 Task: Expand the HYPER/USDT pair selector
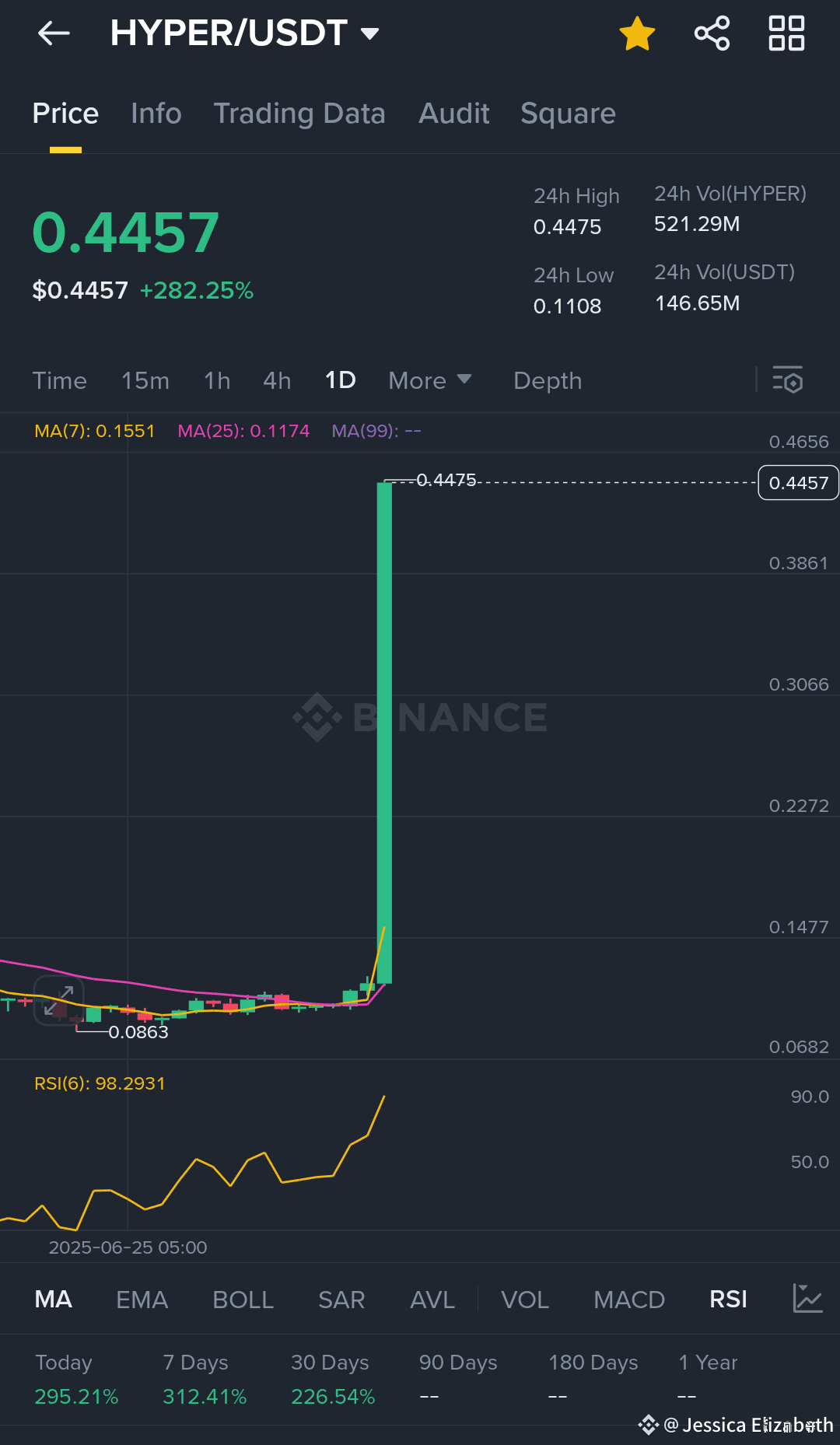244,33
